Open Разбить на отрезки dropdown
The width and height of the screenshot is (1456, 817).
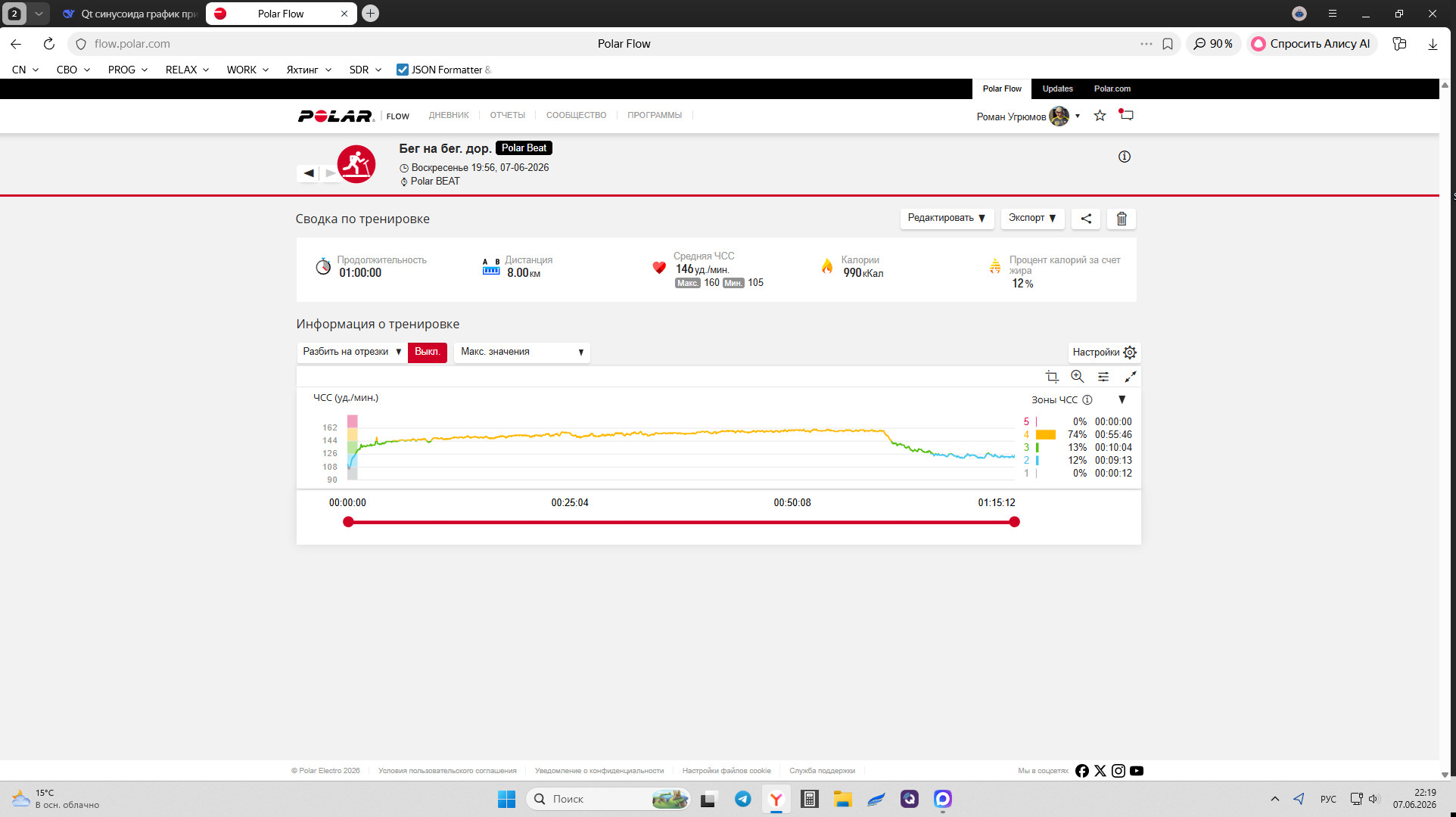click(352, 353)
